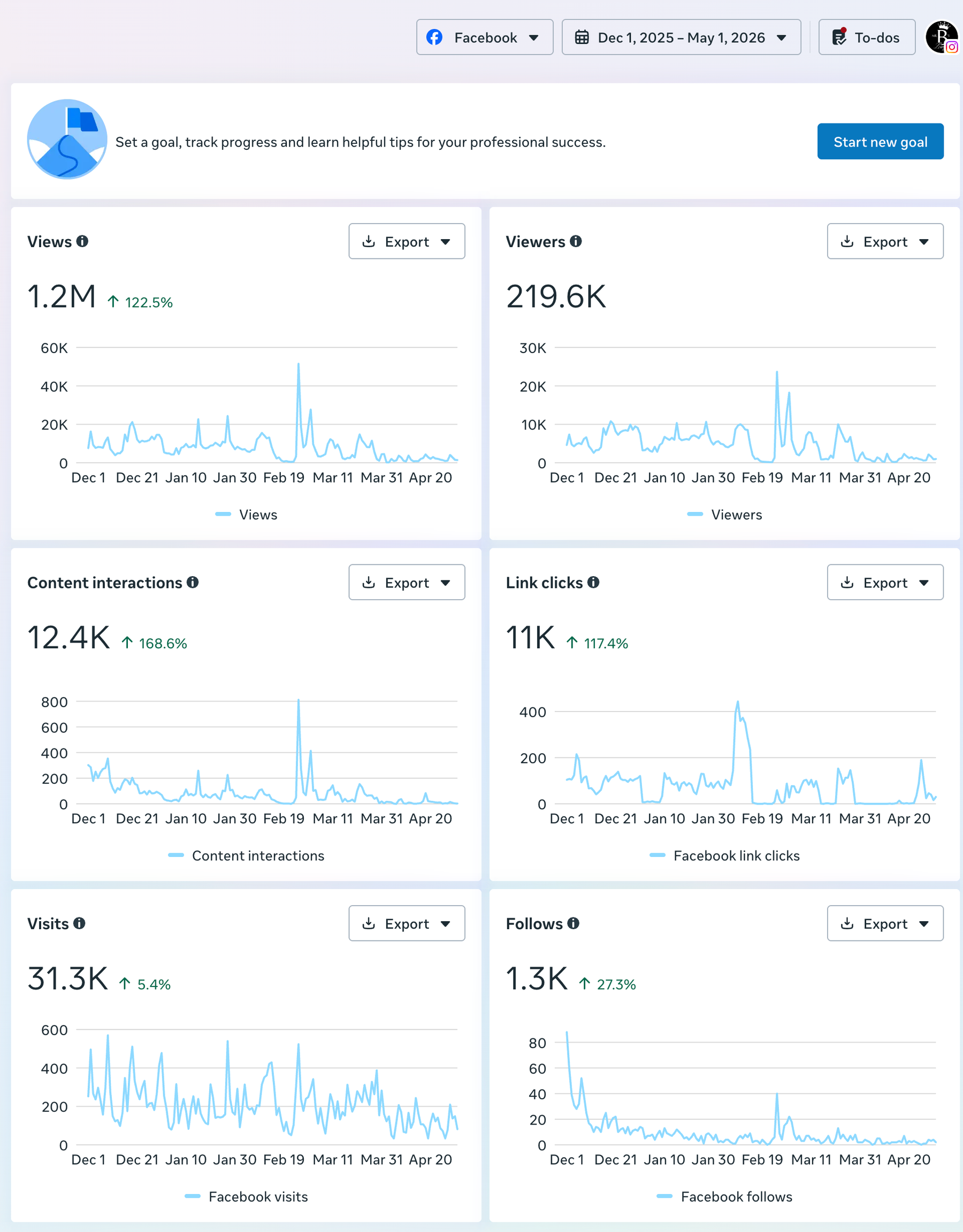
Task: Open the Export dropdown in the Follows card
Action: (885, 923)
